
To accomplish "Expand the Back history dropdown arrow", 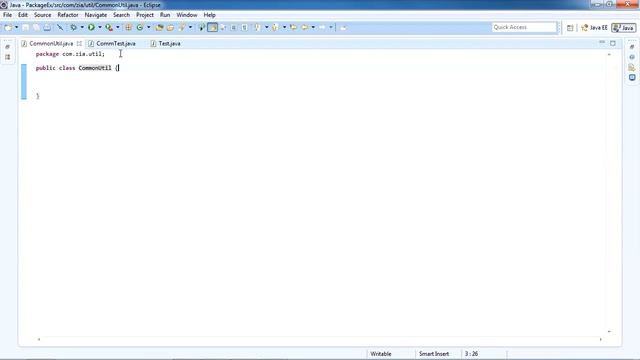I will [x=313, y=27].
